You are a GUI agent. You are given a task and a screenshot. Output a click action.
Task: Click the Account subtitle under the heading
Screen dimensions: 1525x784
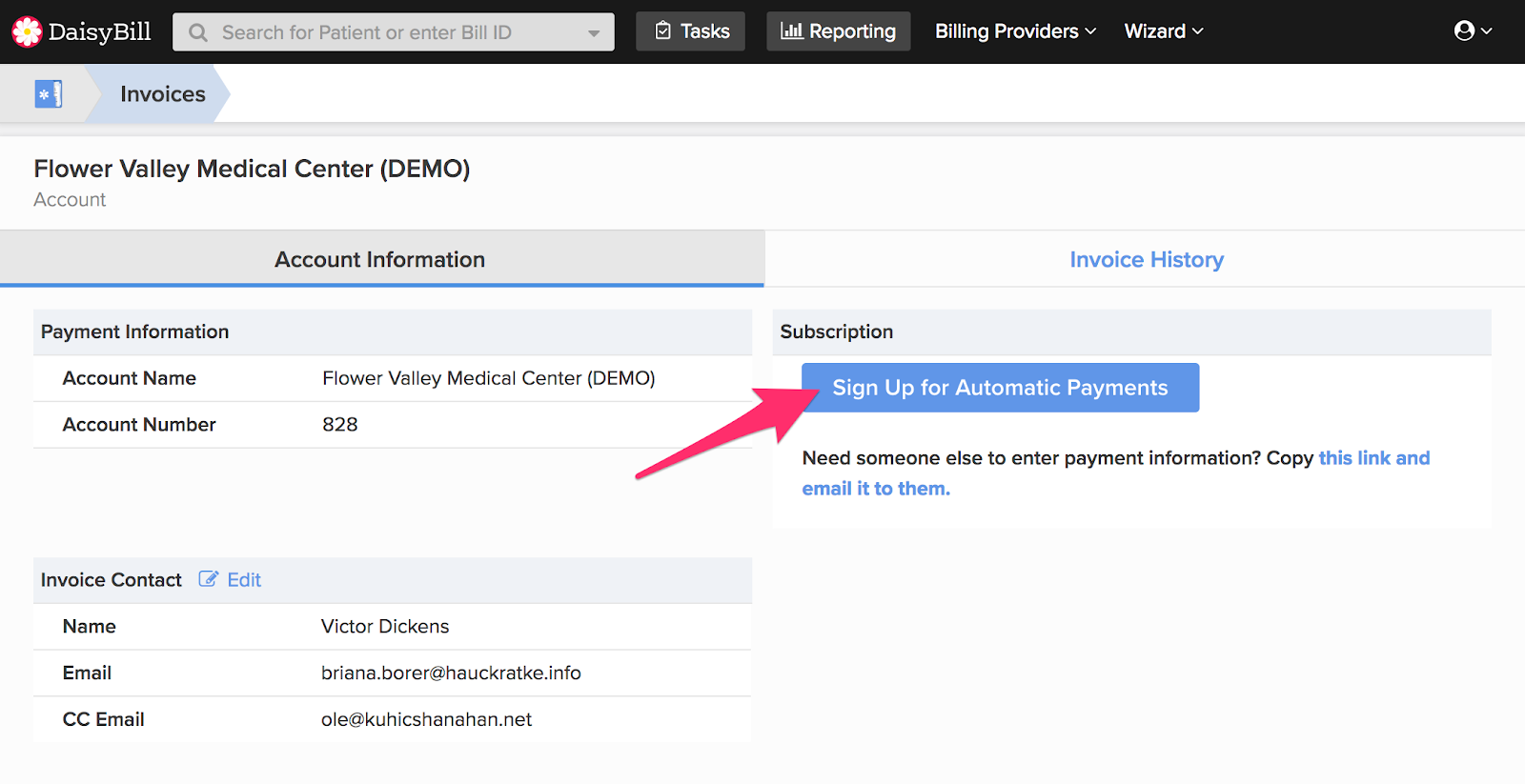70,199
